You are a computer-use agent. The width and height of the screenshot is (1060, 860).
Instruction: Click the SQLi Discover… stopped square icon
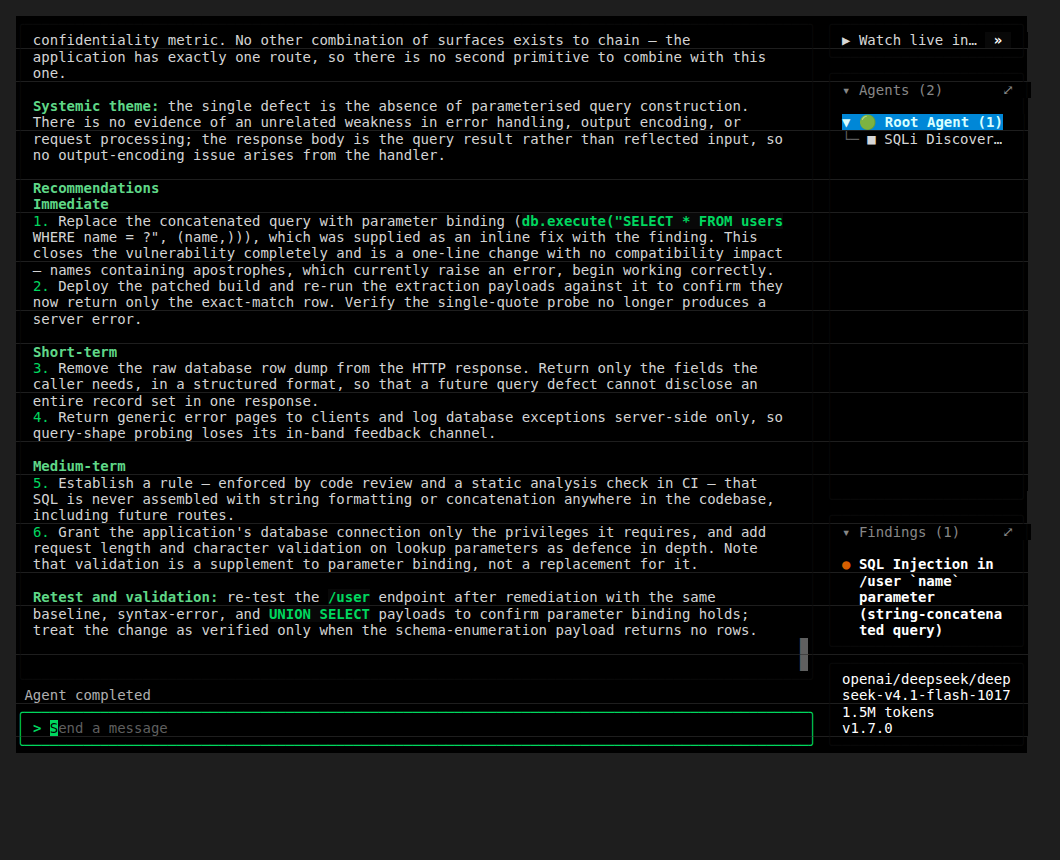point(871,140)
